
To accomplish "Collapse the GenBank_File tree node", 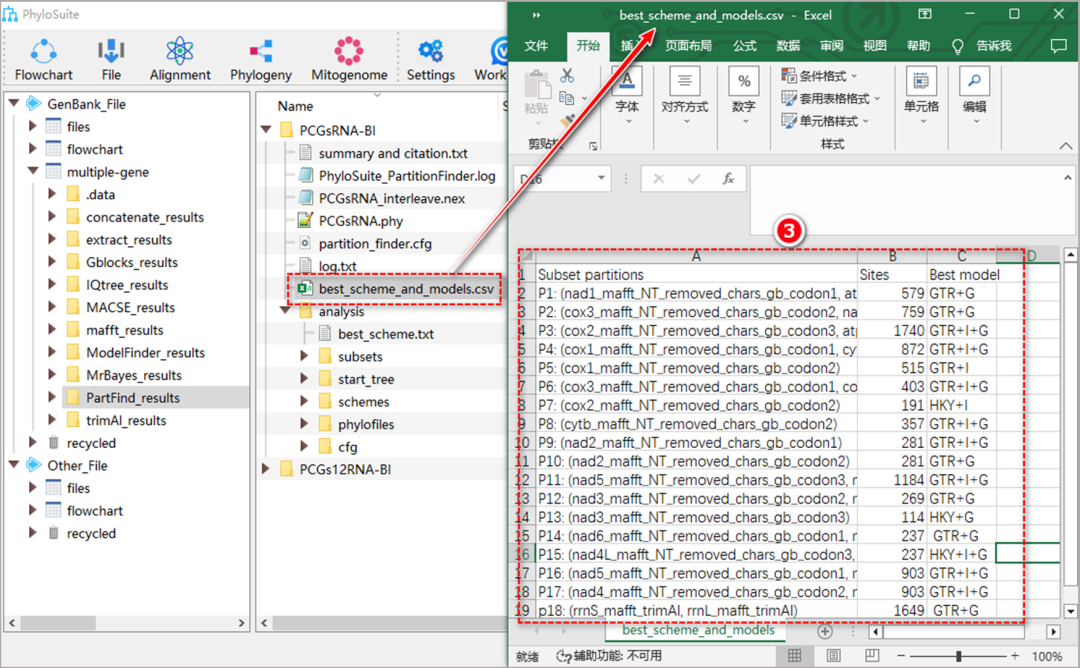I will click(x=13, y=103).
